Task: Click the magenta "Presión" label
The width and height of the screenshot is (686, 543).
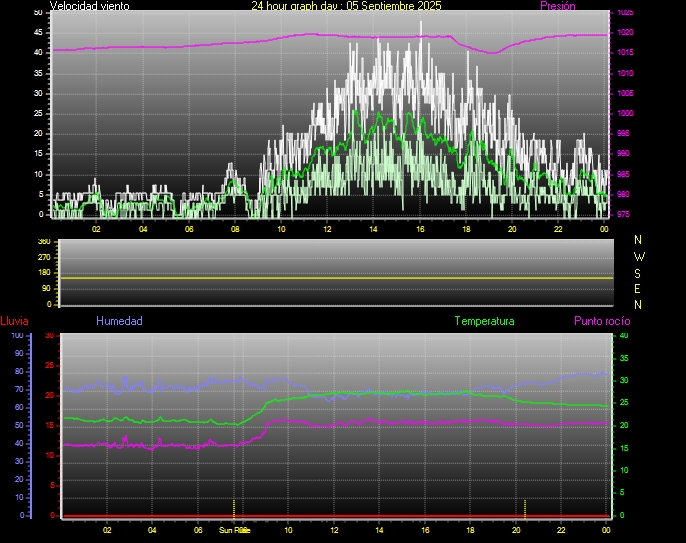Action: [557, 6]
